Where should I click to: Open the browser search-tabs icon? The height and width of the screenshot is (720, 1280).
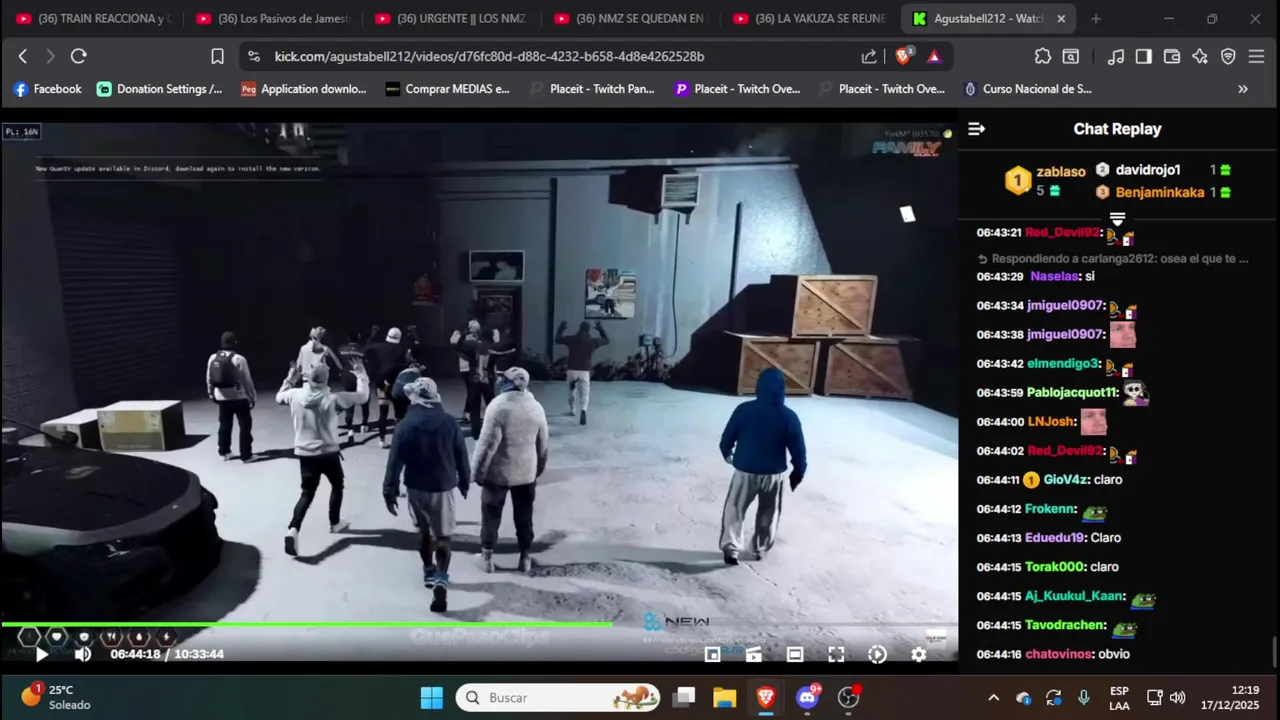[x=1071, y=57]
